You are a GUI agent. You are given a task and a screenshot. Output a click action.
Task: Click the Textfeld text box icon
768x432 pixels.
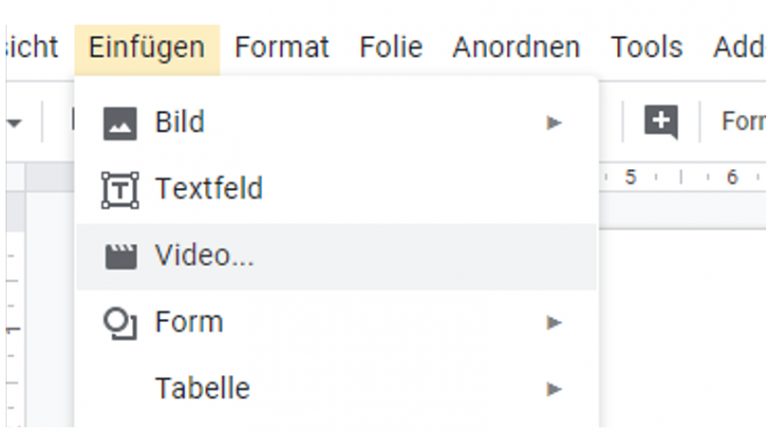120,189
